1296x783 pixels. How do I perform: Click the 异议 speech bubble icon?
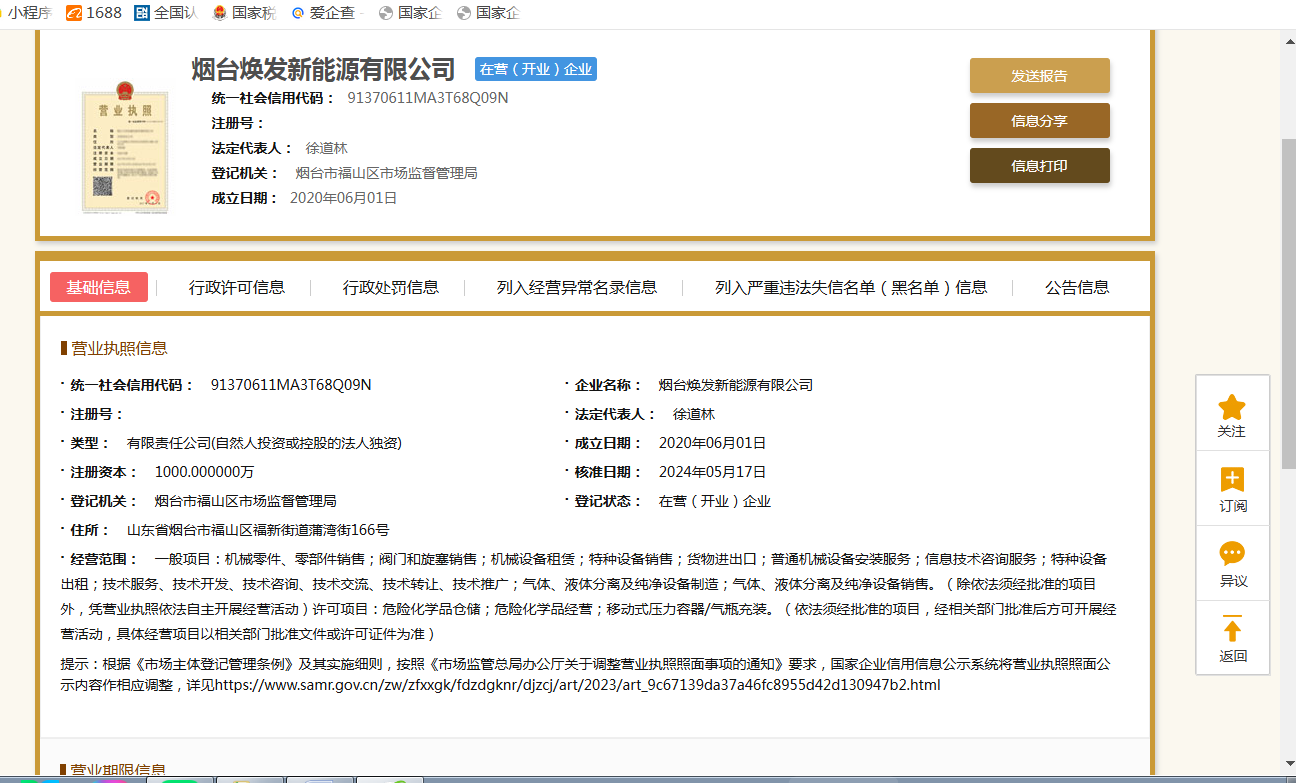click(x=1232, y=554)
